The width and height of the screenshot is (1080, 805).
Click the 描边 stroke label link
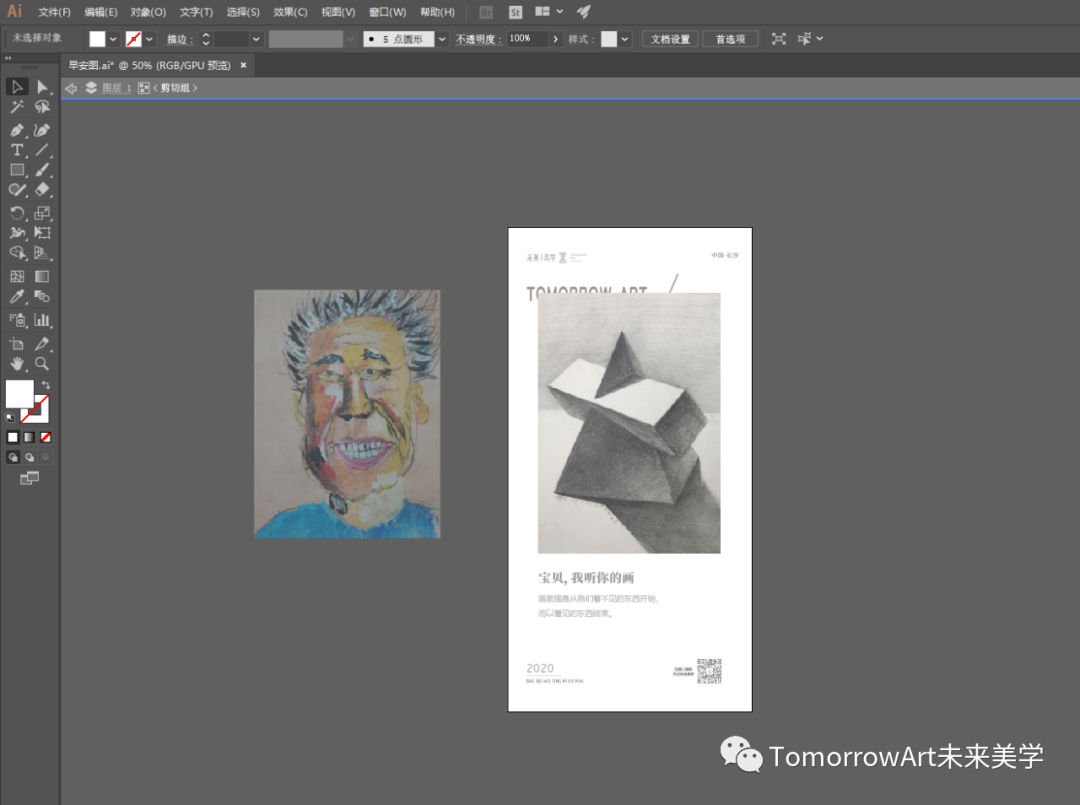pyautogui.click(x=180, y=39)
